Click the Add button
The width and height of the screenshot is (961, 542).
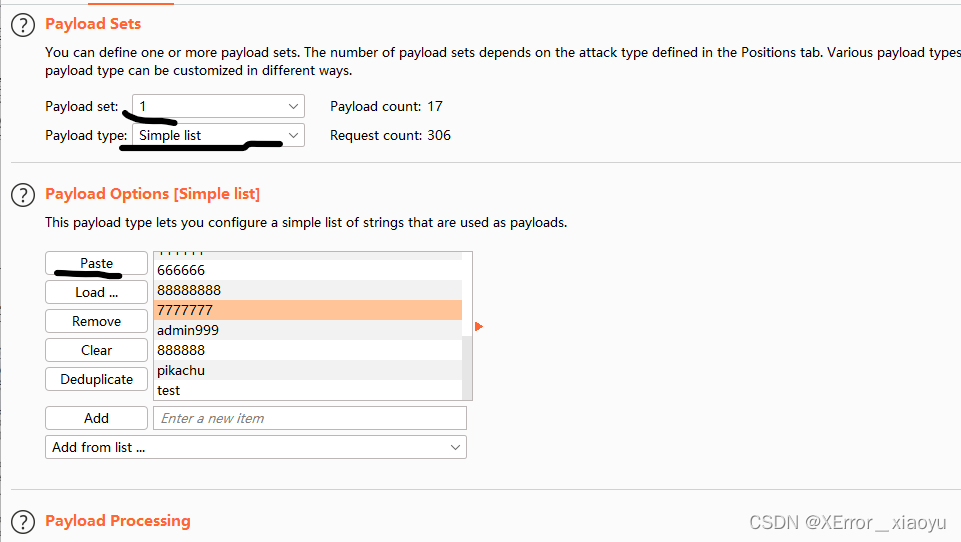96,418
